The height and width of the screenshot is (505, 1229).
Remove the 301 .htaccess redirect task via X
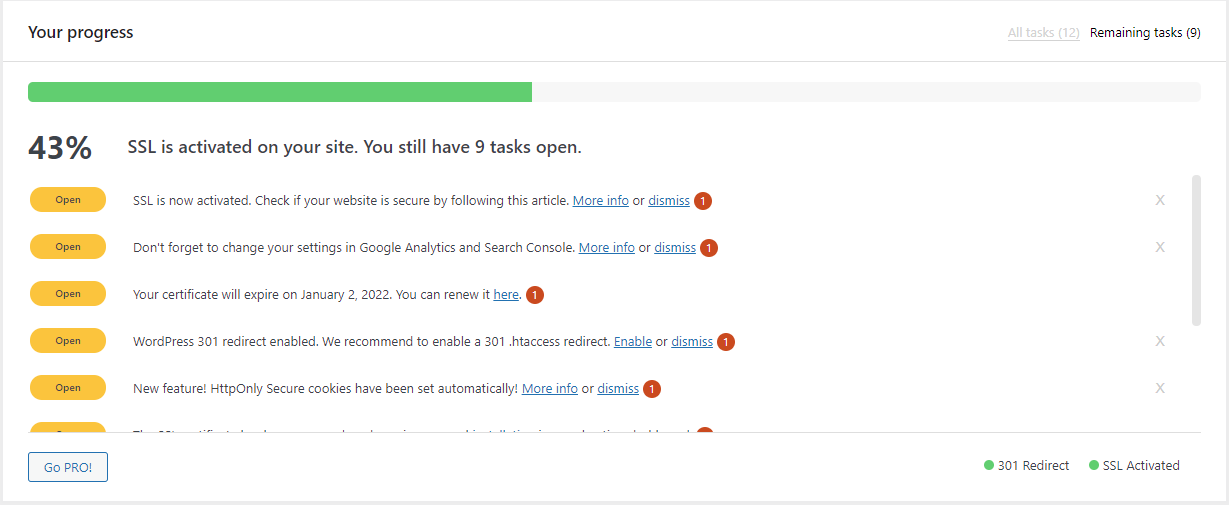pyautogui.click(x=1160, y=341)
